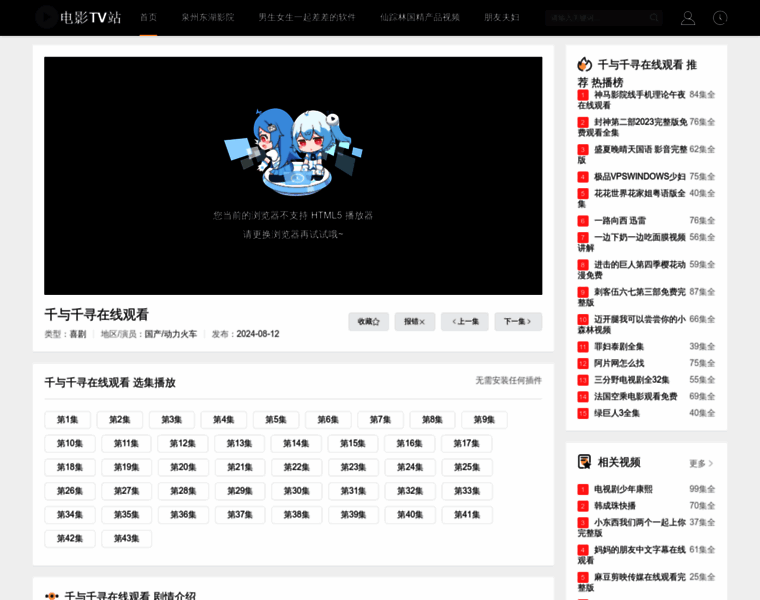Open 男生女生一起差差的软件 nav item
The image size is (760, 600).
tap(307, 17)
